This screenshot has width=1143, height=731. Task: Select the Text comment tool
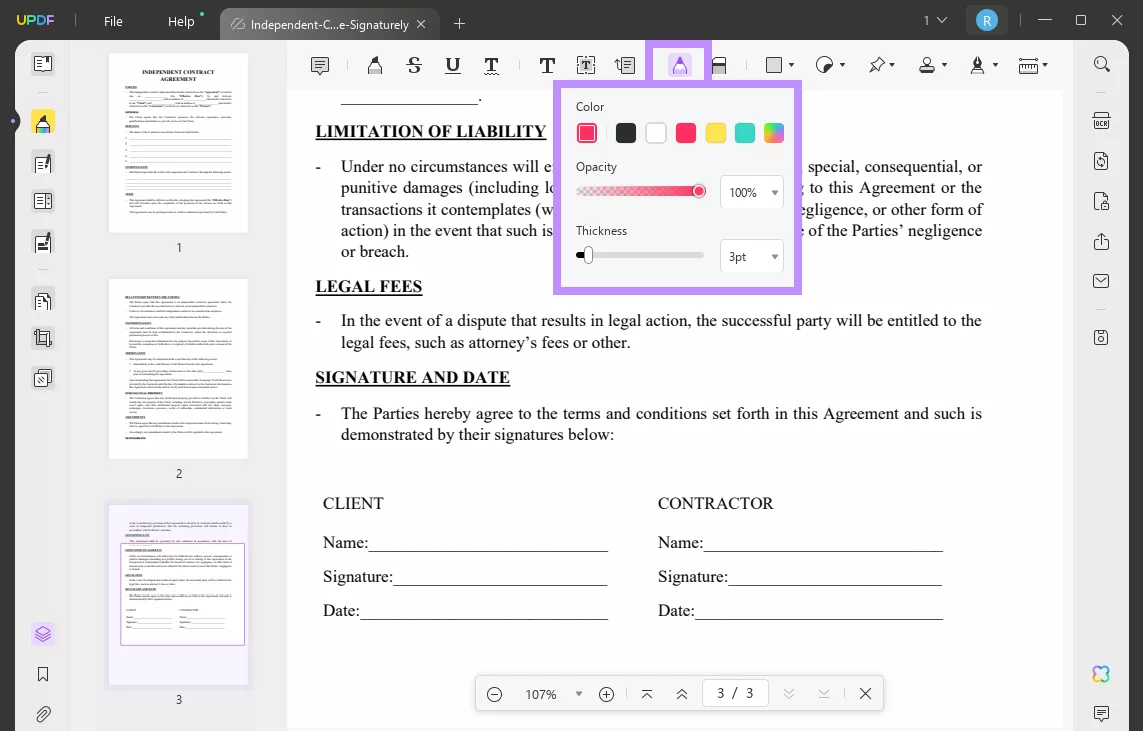(547, 66)
